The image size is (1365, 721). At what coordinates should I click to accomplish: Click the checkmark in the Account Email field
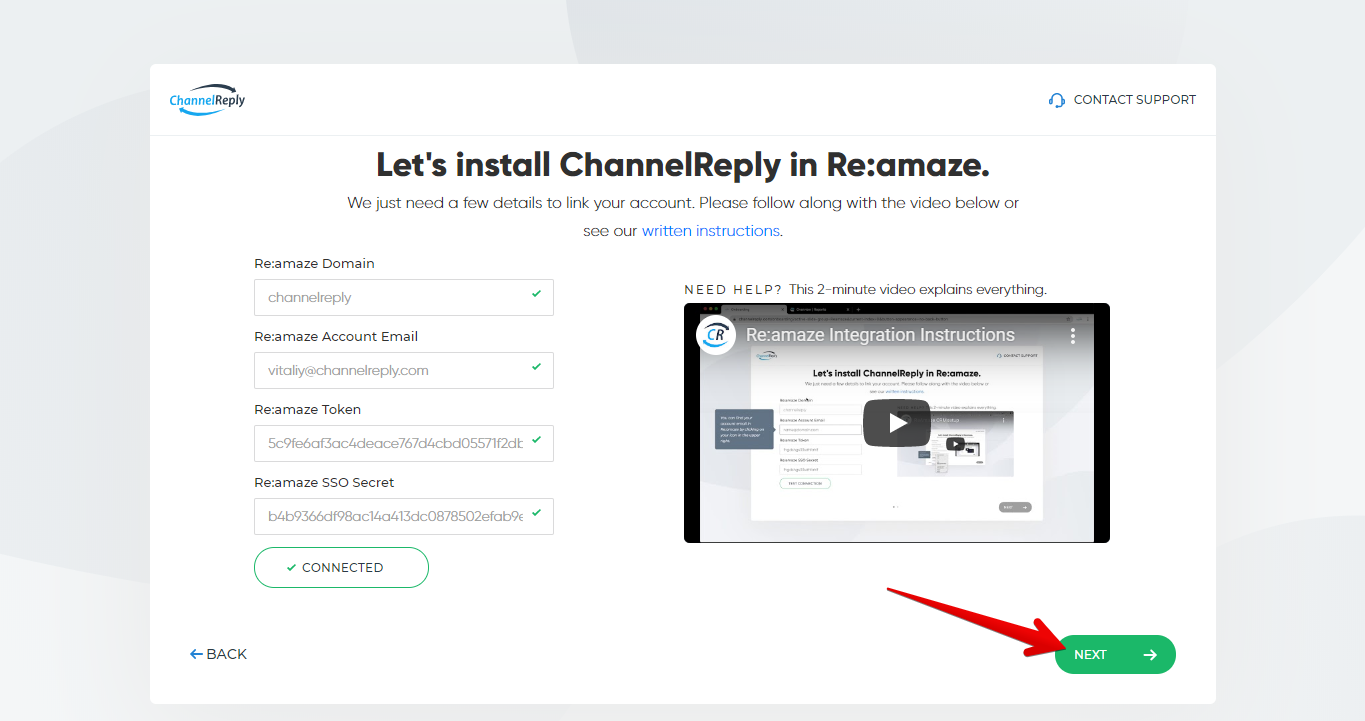point(537,367)
